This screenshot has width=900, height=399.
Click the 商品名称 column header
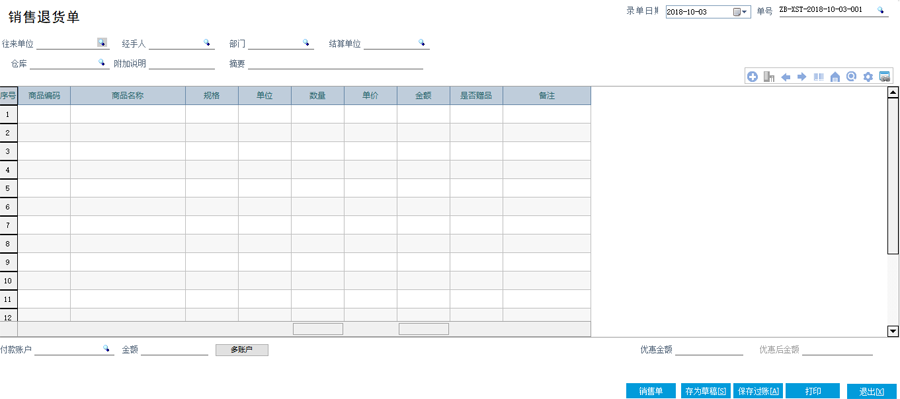(128, 96)
